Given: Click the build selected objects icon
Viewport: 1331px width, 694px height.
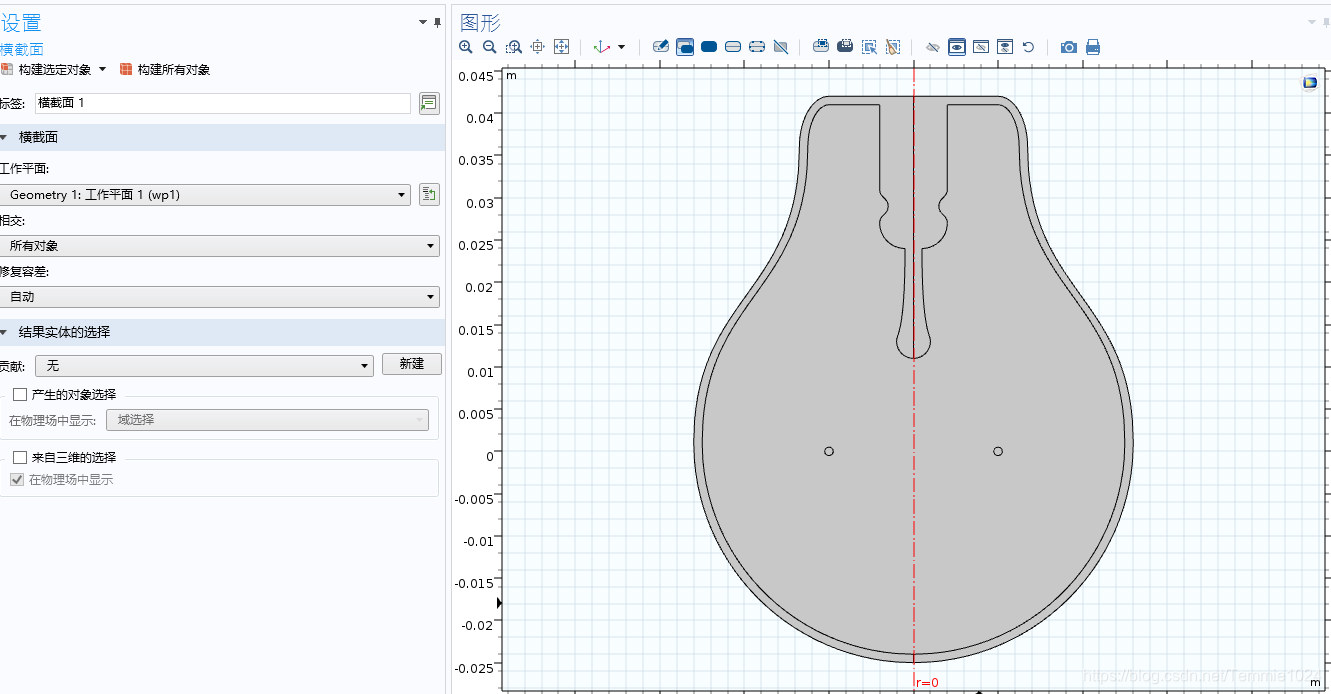Looking at the screenshot, I should click(x=7, y=70).
